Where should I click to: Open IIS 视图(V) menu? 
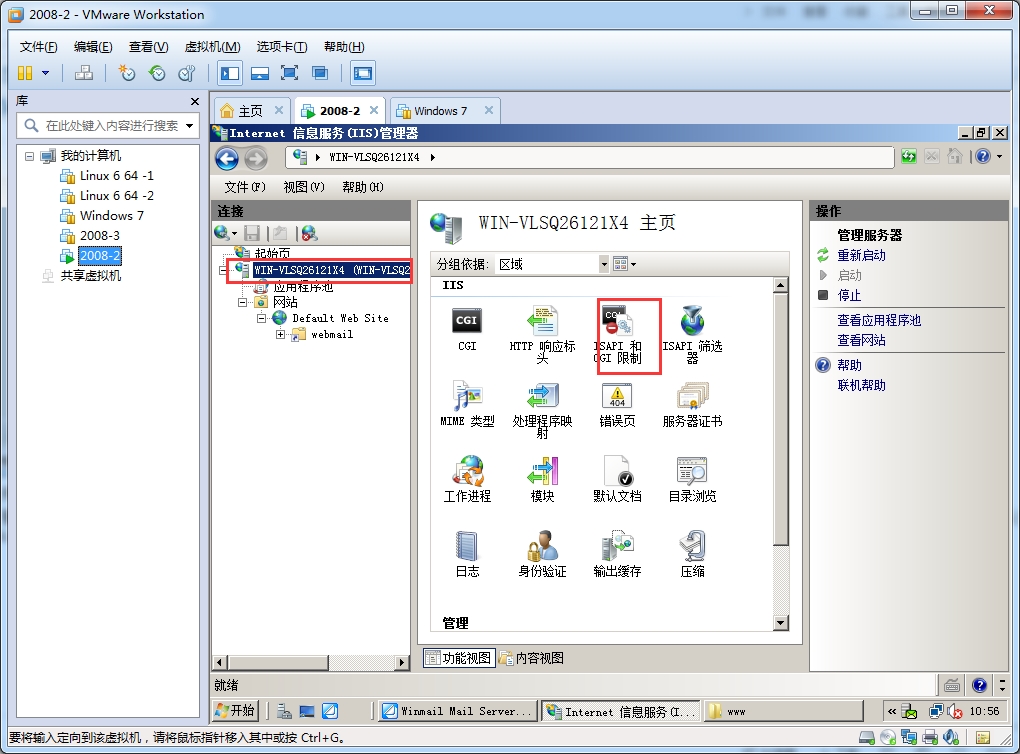click(304, 187)
